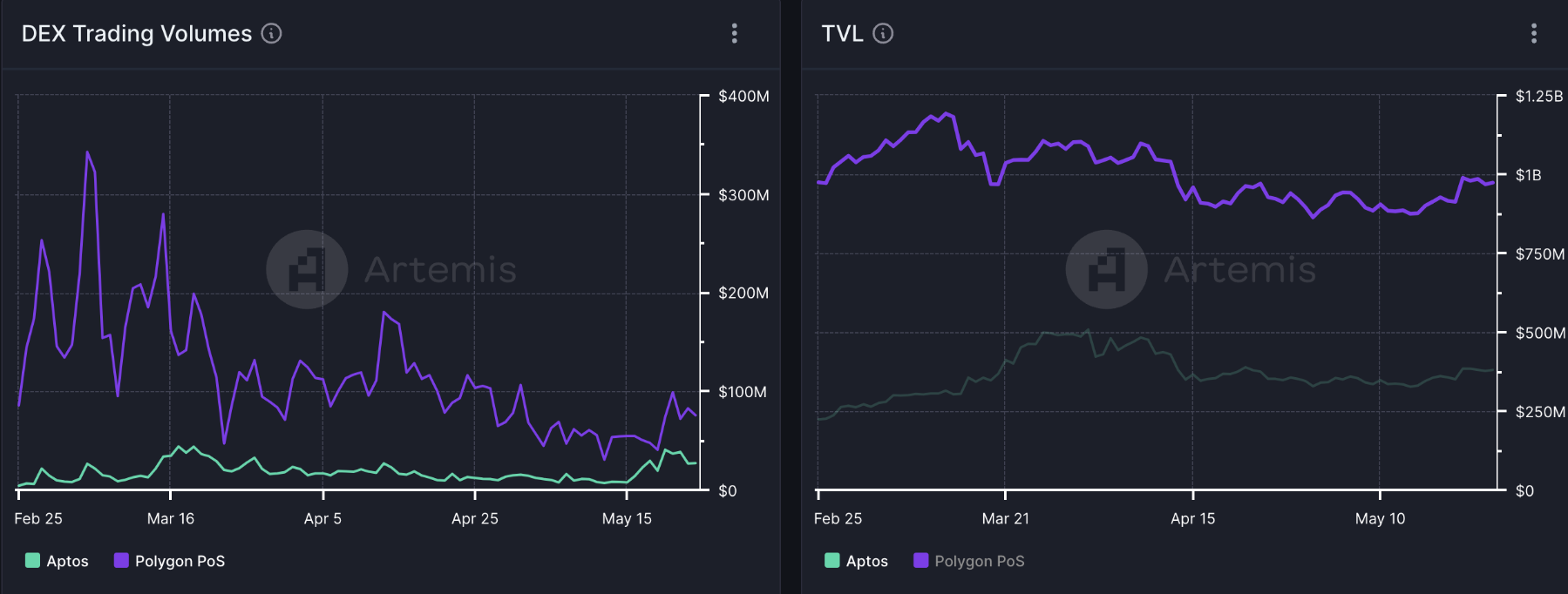Click the "$1.25B" y-axis label
This screenshot has height=594, width=1568.
1539,97
